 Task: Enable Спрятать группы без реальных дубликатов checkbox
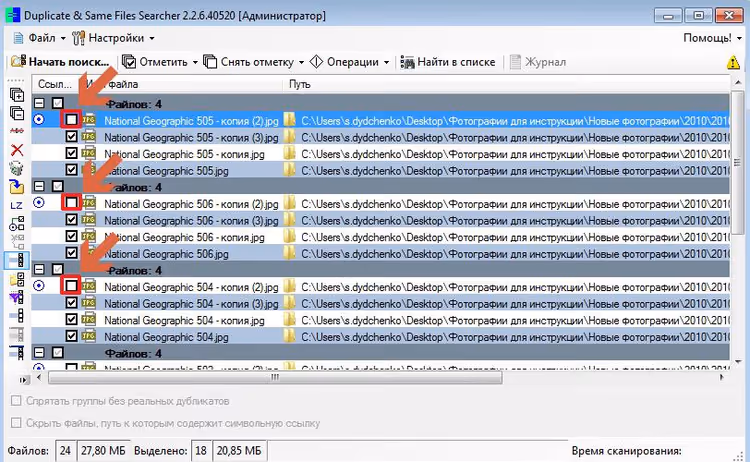tap(16, 401)
